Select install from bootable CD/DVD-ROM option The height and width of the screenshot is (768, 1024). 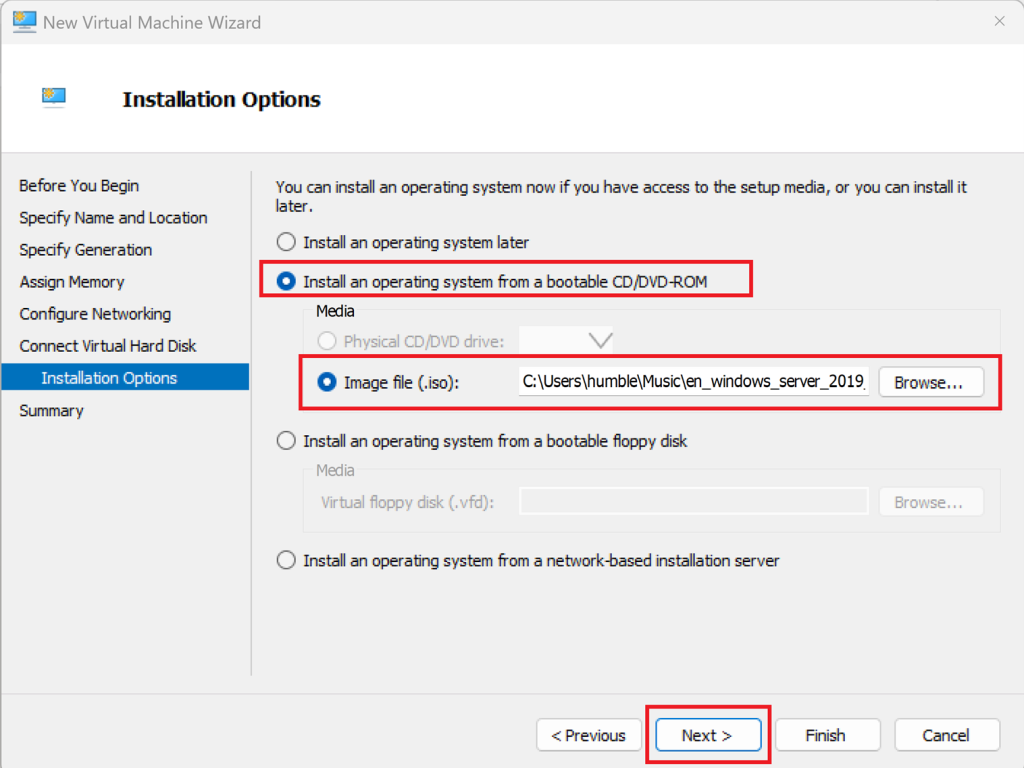click(286, 282)
